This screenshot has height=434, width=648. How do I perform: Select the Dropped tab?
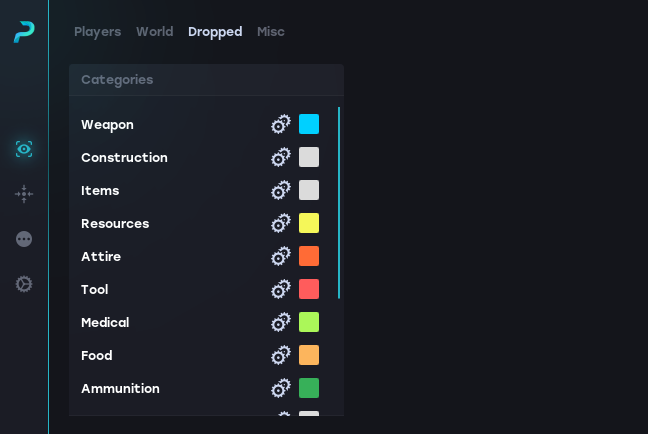(215, 32)
